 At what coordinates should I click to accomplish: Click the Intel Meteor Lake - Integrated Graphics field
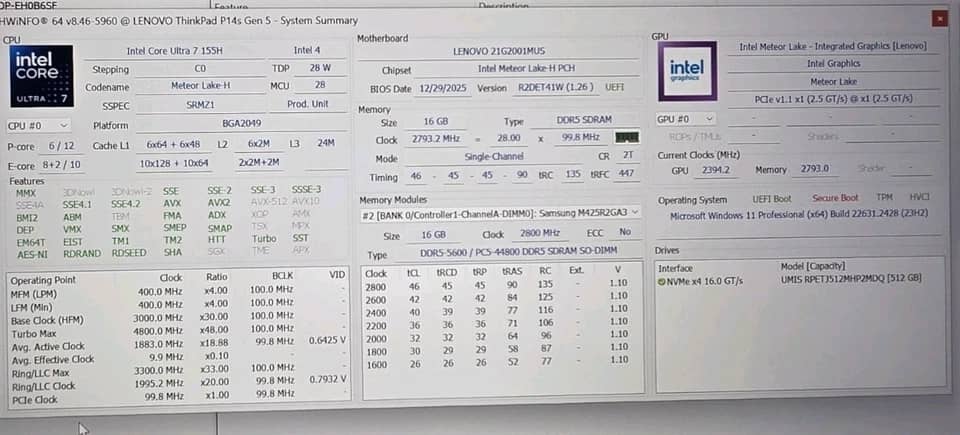click(832, 47)
